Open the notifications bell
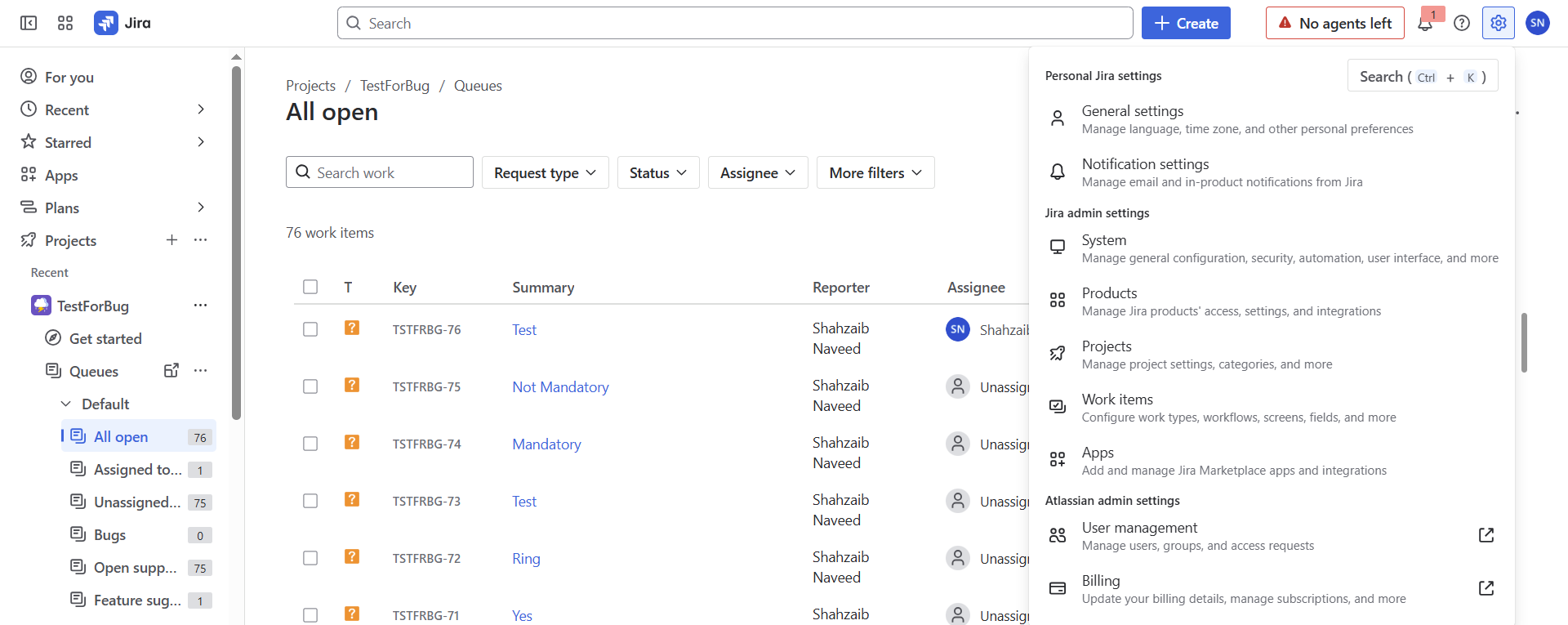Viewport: 1568px width, 625px height. [x=1425, y=24]
